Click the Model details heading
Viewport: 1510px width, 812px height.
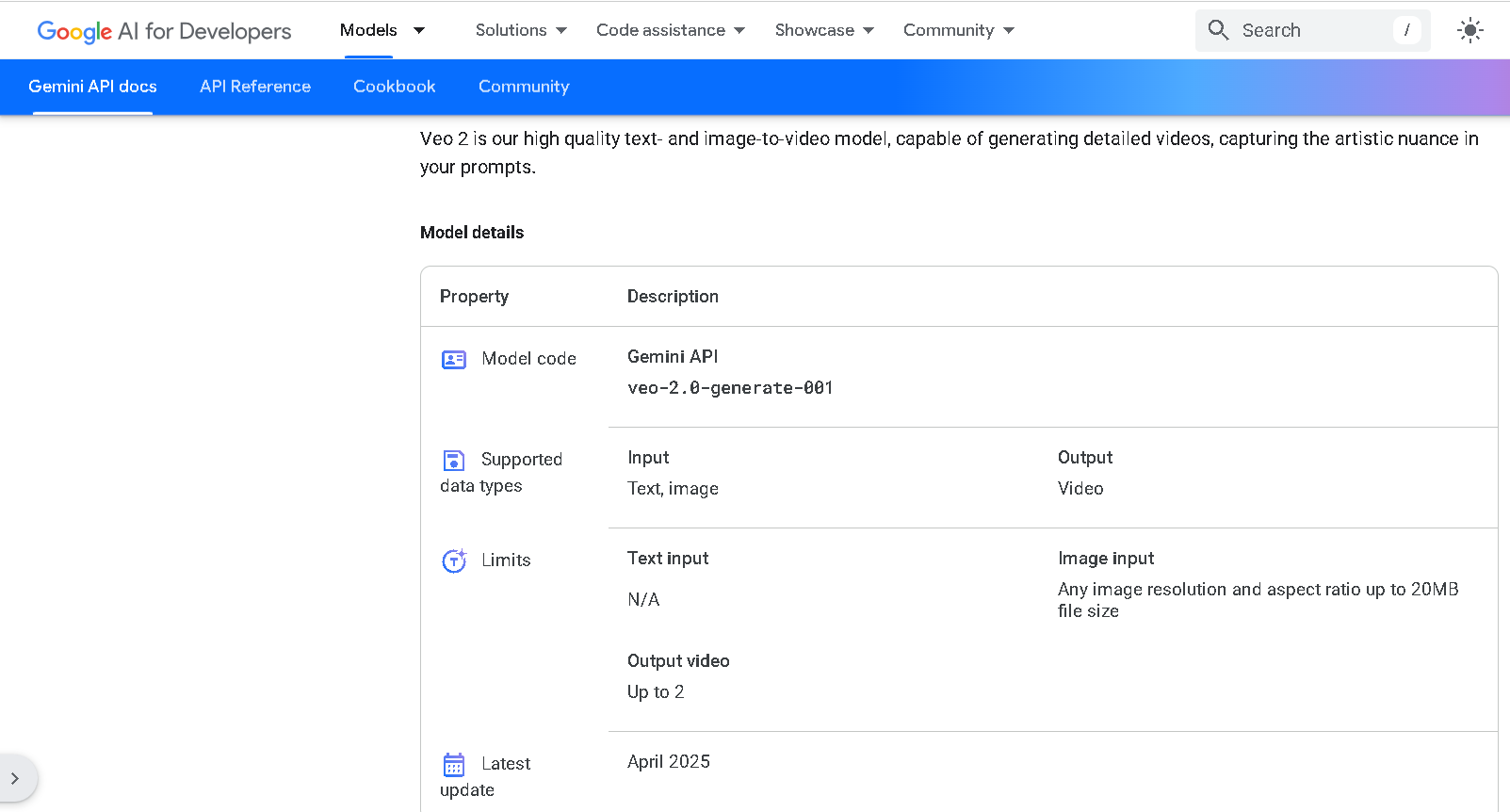pyautogui.click(x=472, y=233)
